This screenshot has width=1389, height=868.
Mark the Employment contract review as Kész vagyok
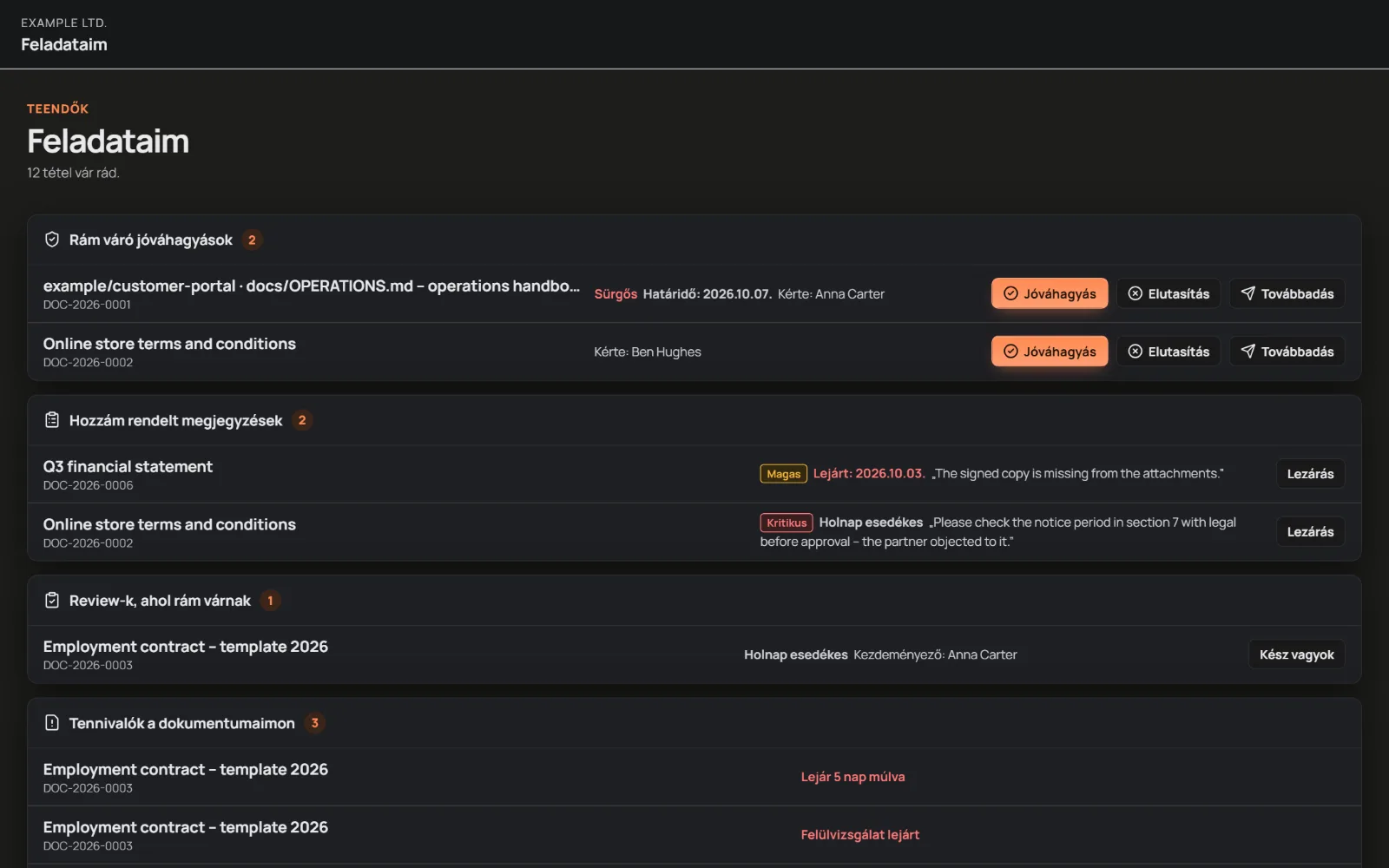(x=1296, y=654)
